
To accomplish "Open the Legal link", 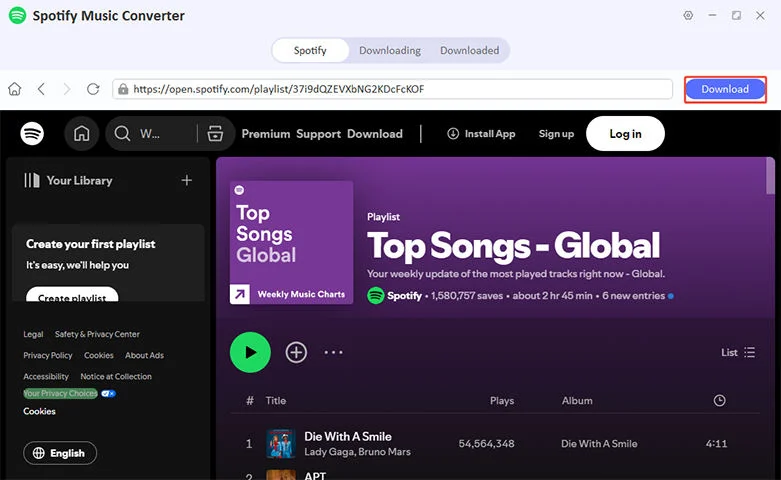I will click(x=33, y=334).
